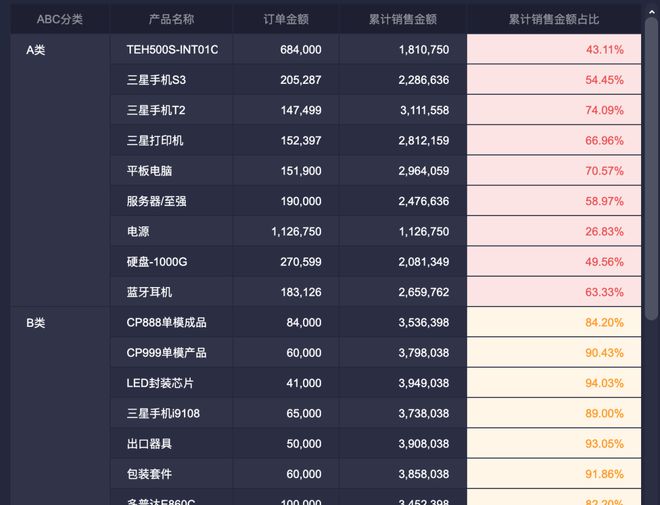Viewport: 660px width, 505px height.
Task: Select the LED封装芯片 product cell
Action: coord(171,383)
